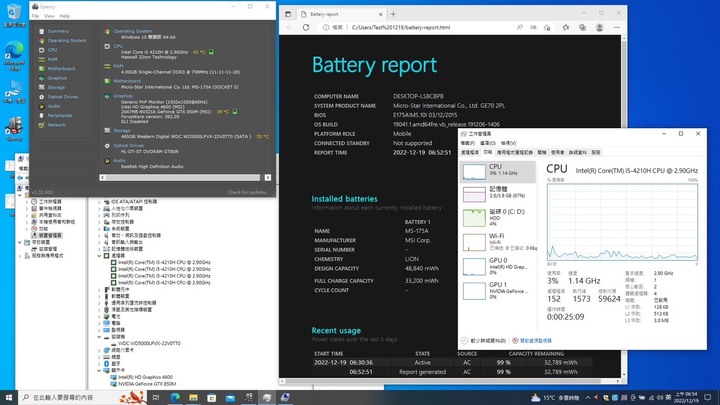Open the 檔案 menu in Task Manager
The image size is (720, 405).
coord(467,143)
